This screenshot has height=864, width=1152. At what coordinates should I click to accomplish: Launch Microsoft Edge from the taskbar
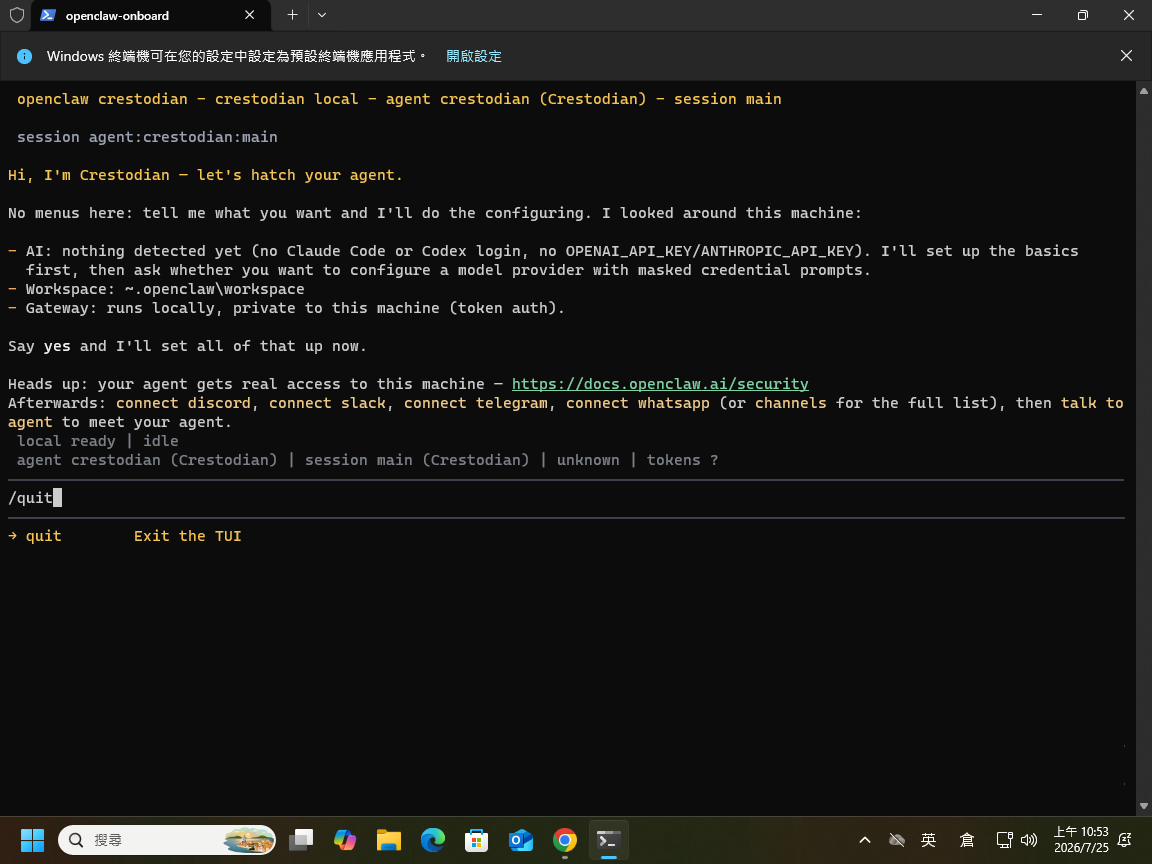[x=433, y=840]
